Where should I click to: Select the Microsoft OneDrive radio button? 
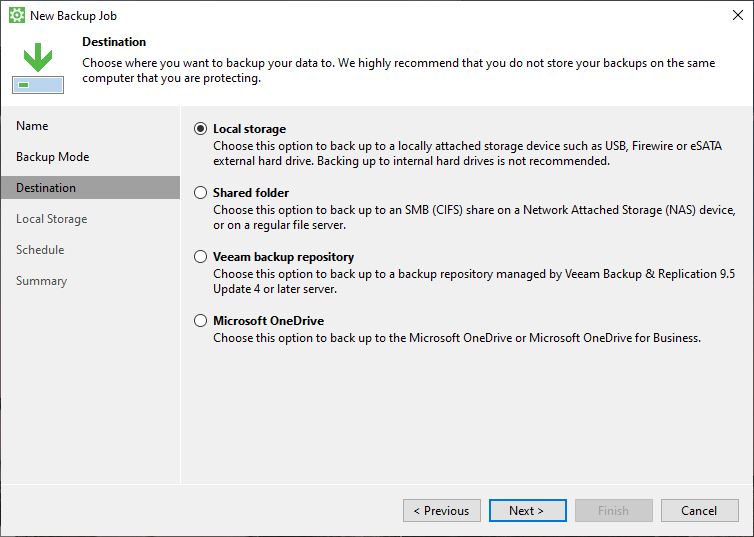point(201,321)
